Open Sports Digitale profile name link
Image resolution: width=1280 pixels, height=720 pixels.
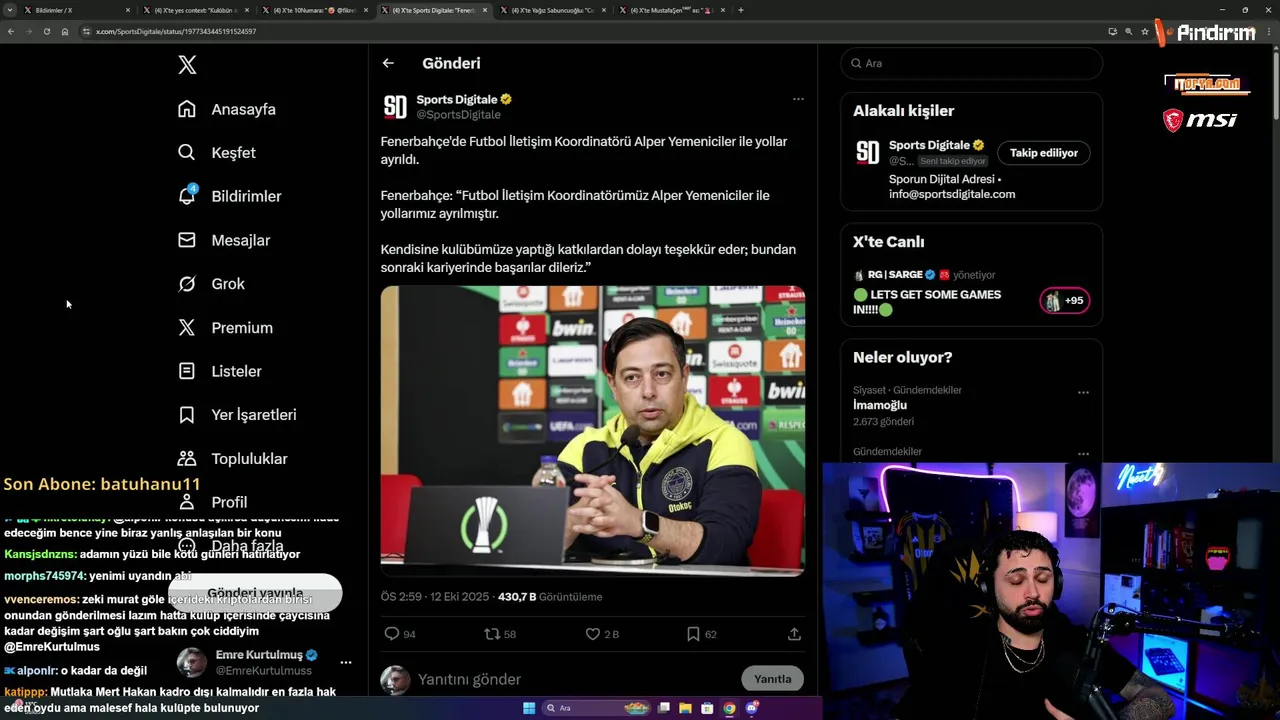coord(457,99)
